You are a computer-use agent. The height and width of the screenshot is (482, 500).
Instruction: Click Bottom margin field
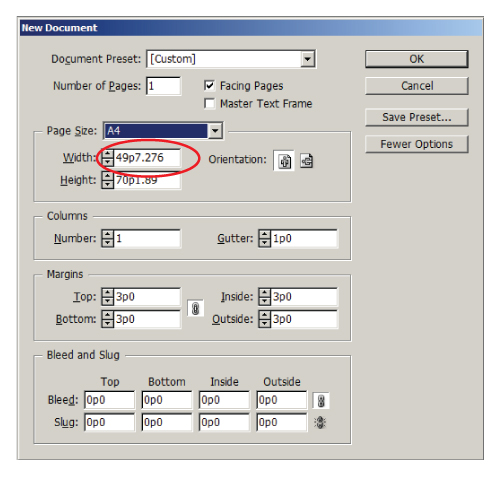[x=147, y=319]
